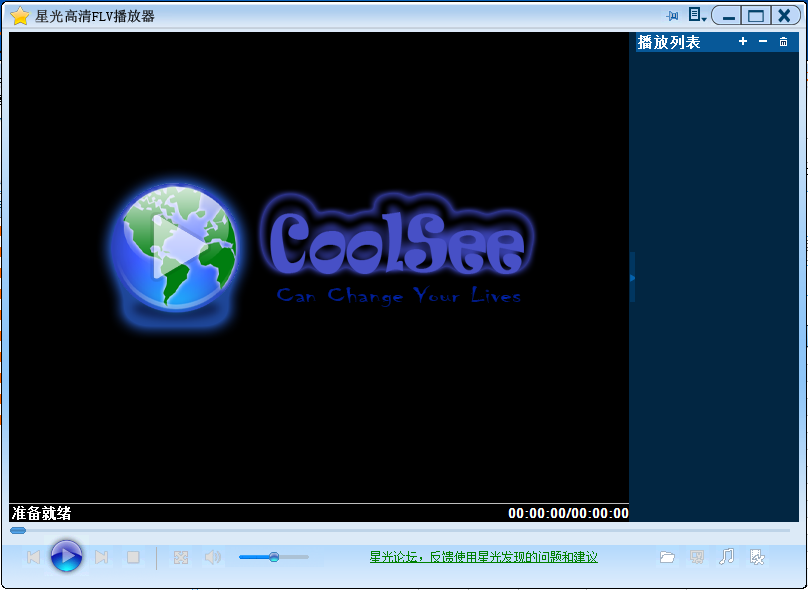Click the 准备就绪 status text

pos(41,513)
